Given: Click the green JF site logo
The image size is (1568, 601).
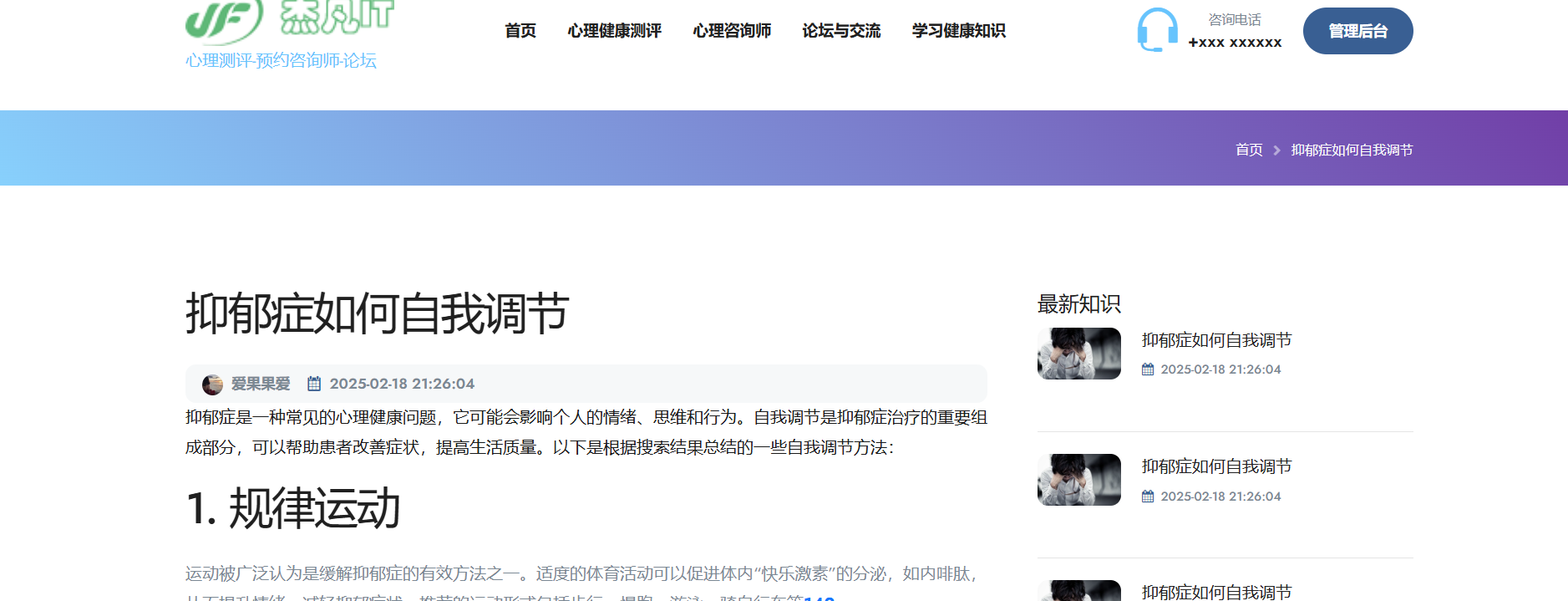Looking at the screenshot, I should [x=289, y=22].
